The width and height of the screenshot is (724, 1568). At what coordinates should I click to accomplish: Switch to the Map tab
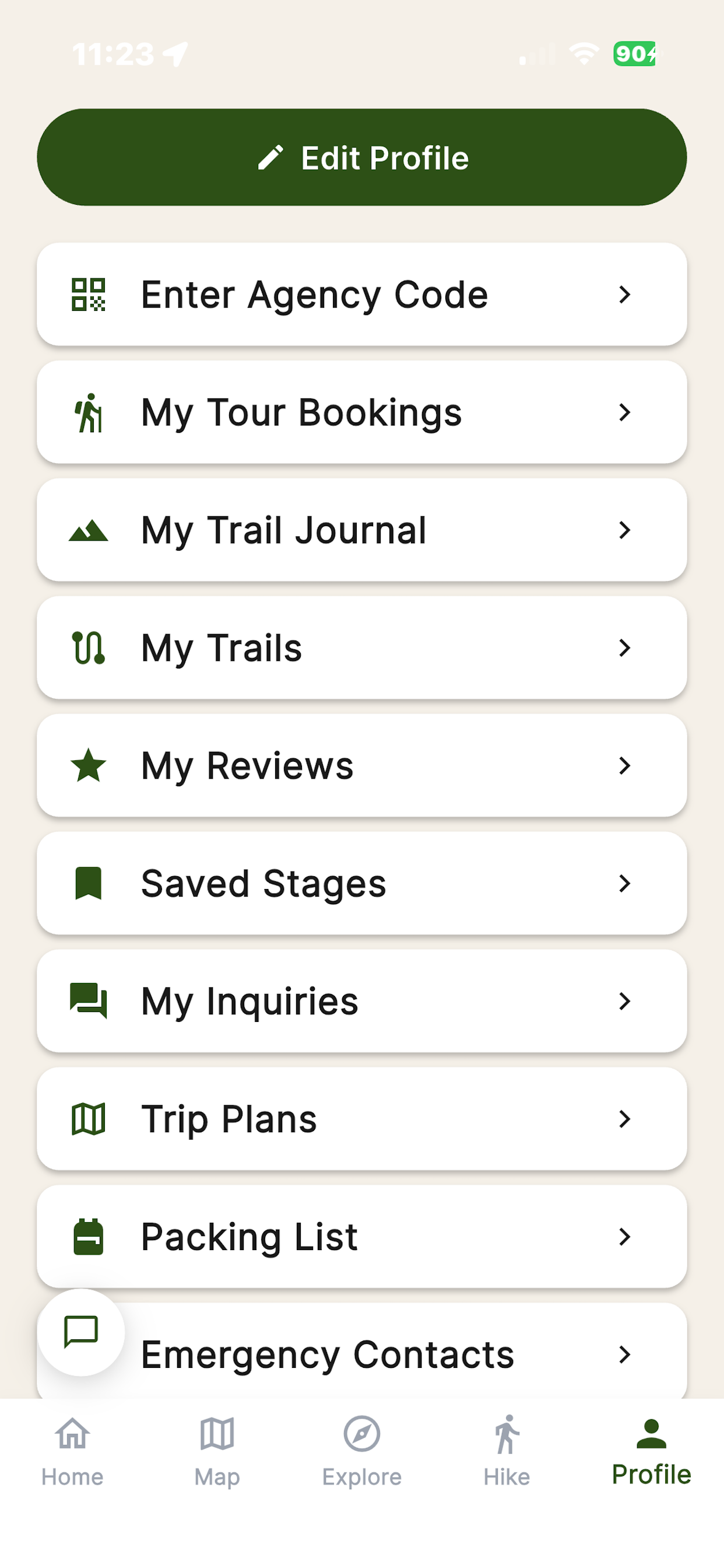pos(217,1451)
